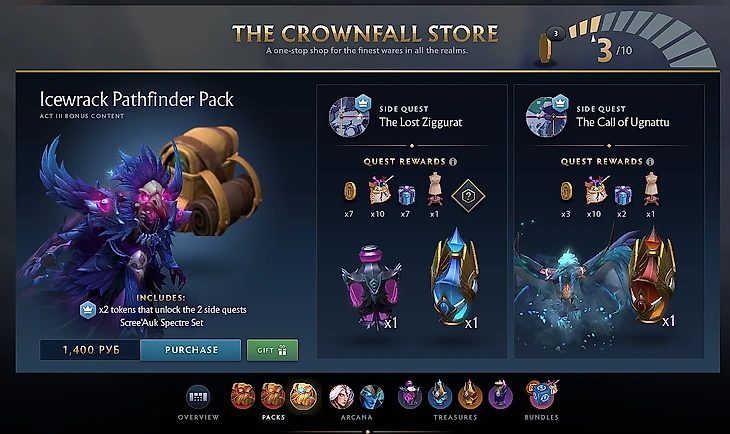
Task: Click the Quest Rewards info icon for Lost Ziggurat
Action: click(453, 162)
